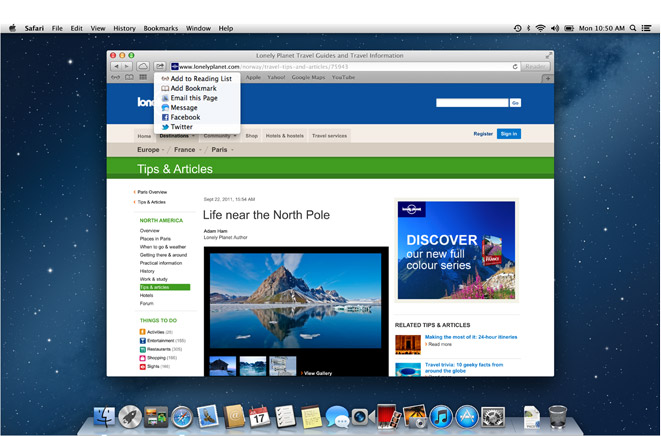The image size is (661, 436).
Task: Open Contacts address book in the Dock
Action: pyautogui.click(x=234, y=417)
